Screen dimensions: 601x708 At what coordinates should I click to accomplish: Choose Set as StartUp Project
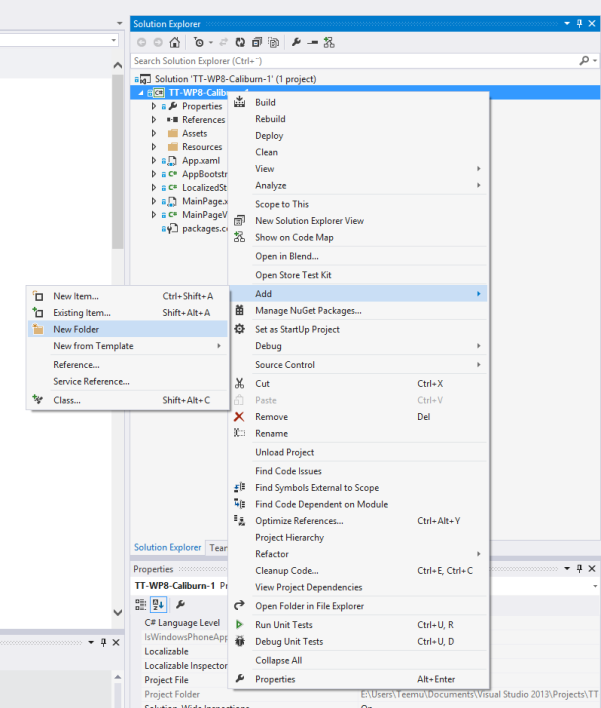[360, 330]
